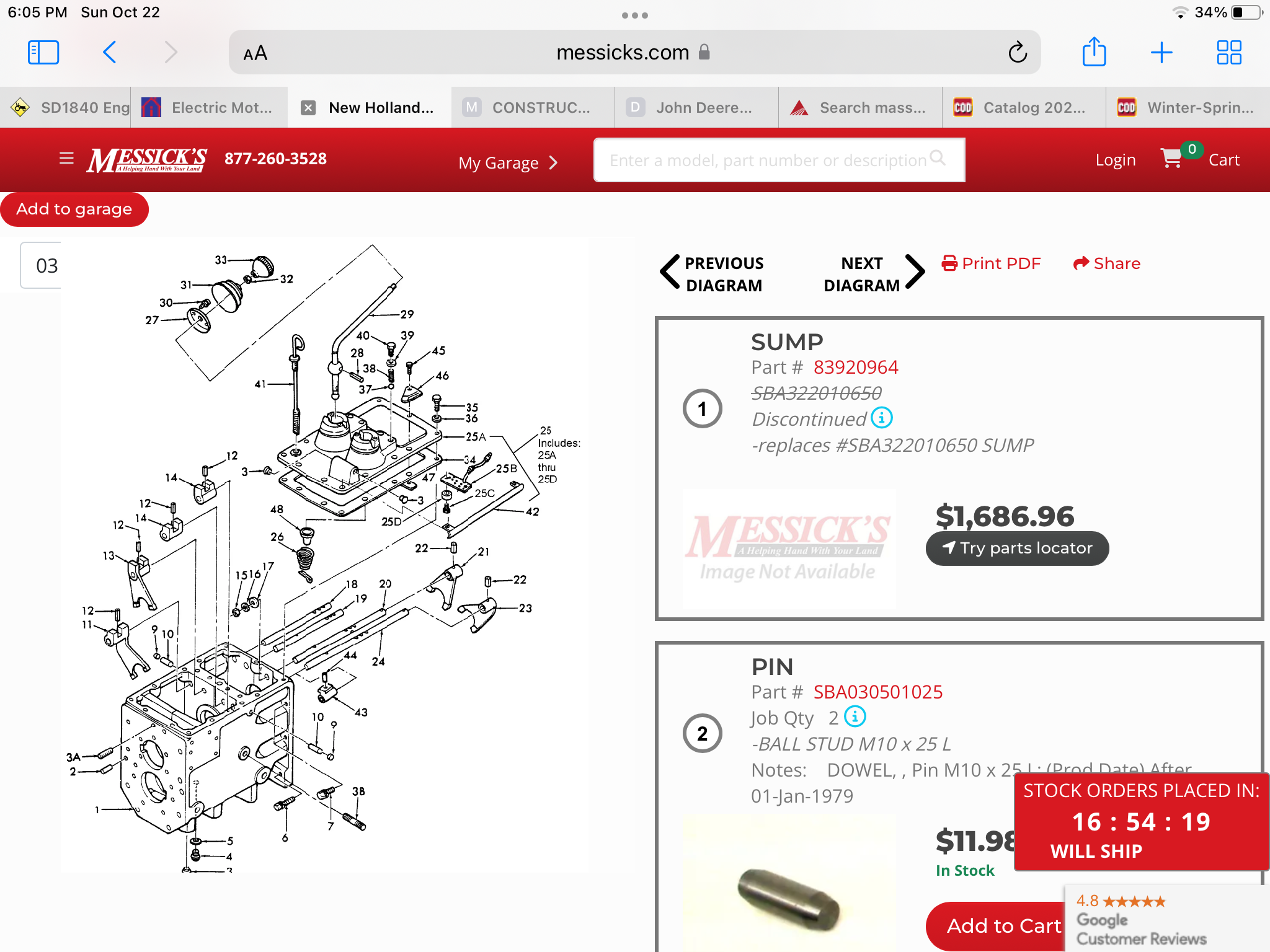Viewport: 1270px width, 952px height.
Task: Go to the Previous Diagram
Action: 712,273
